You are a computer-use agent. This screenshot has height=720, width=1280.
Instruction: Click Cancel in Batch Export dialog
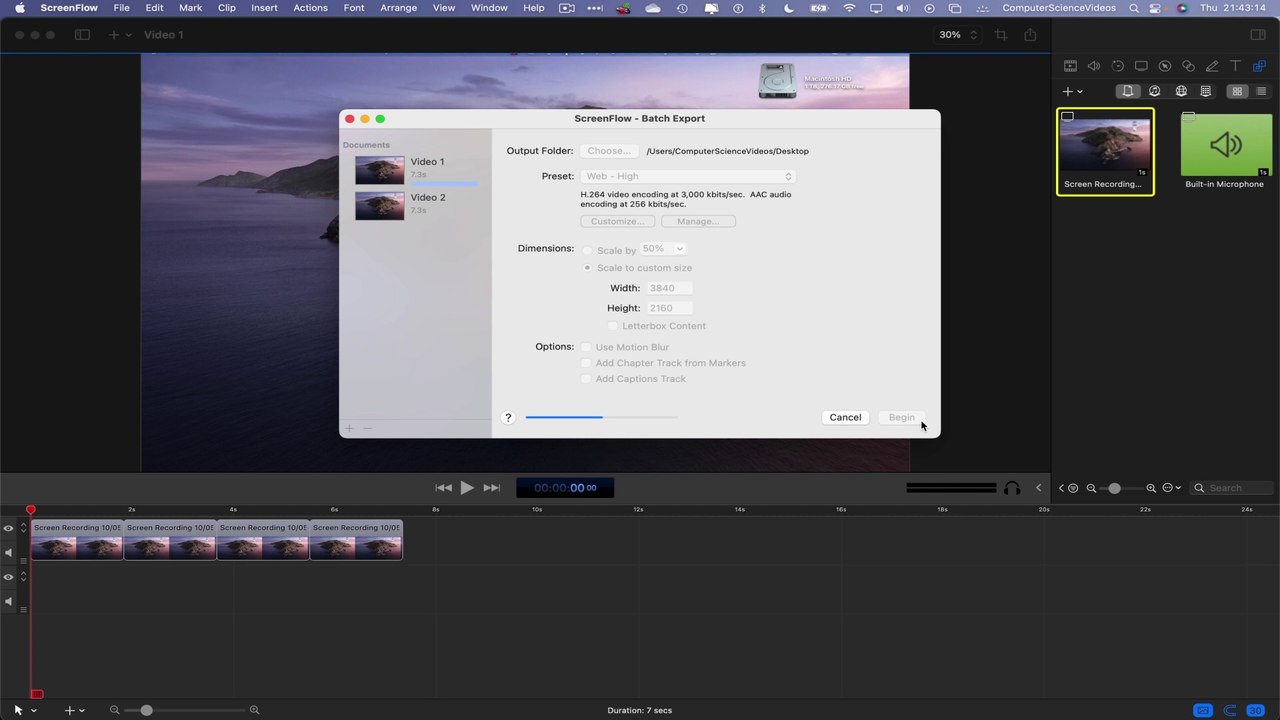click(x=845, y=417)
